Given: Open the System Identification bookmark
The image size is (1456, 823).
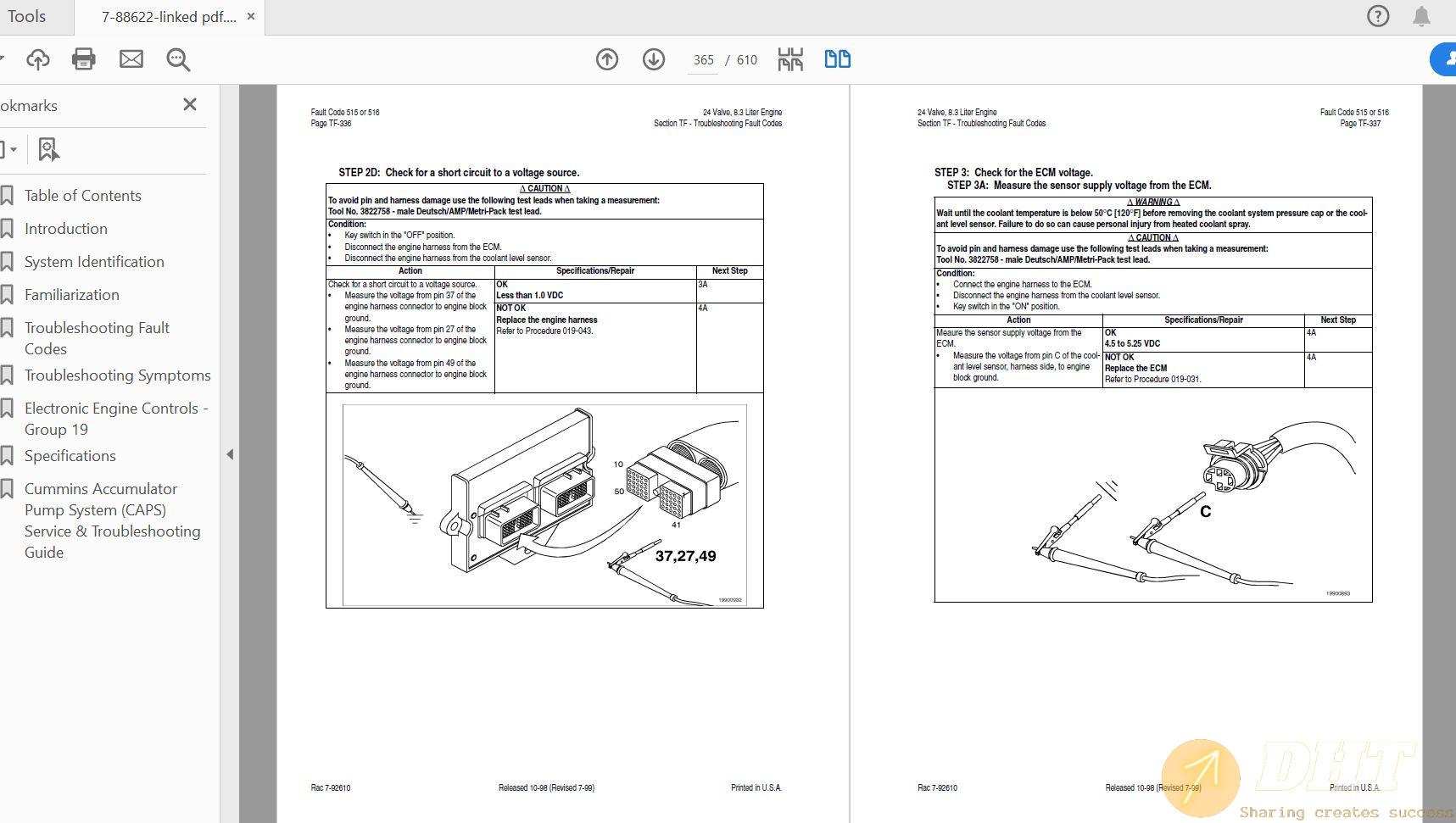Looking at the screenshot, I should click(x=94, y=262).
